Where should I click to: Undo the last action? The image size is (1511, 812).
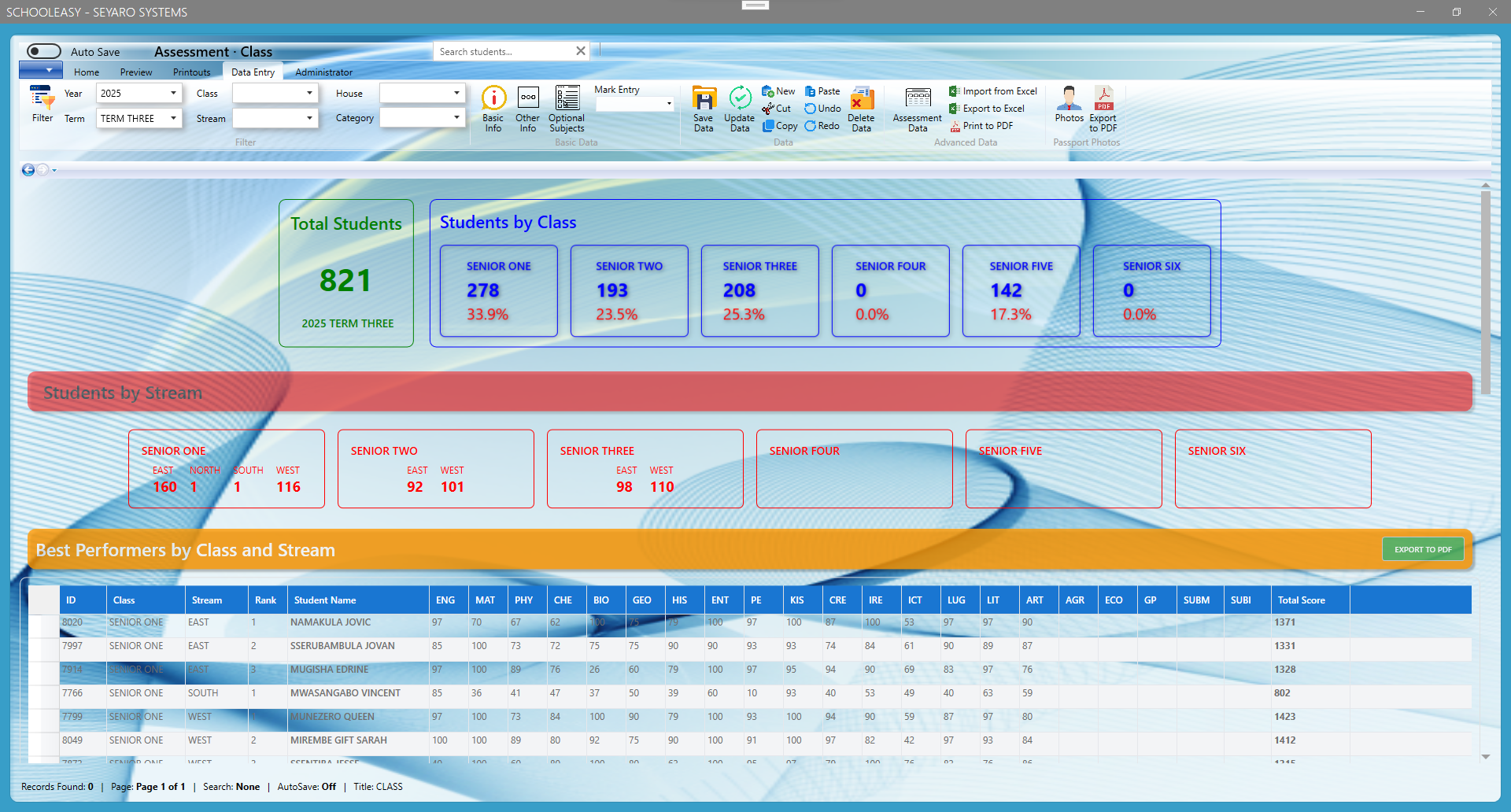[x=822, y=108]
